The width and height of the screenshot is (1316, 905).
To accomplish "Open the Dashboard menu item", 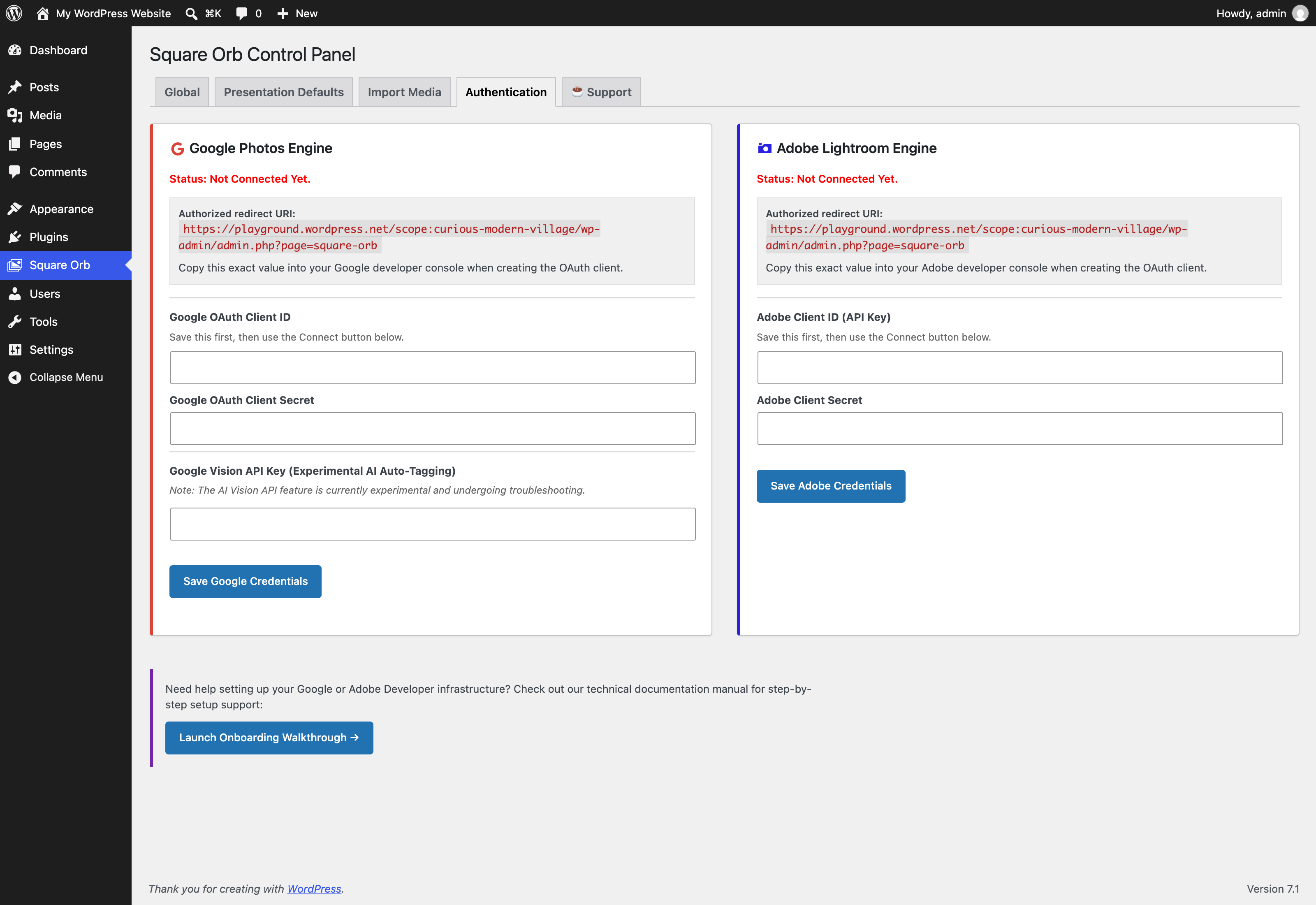I will pyautogui.click(x=66, y=50).
